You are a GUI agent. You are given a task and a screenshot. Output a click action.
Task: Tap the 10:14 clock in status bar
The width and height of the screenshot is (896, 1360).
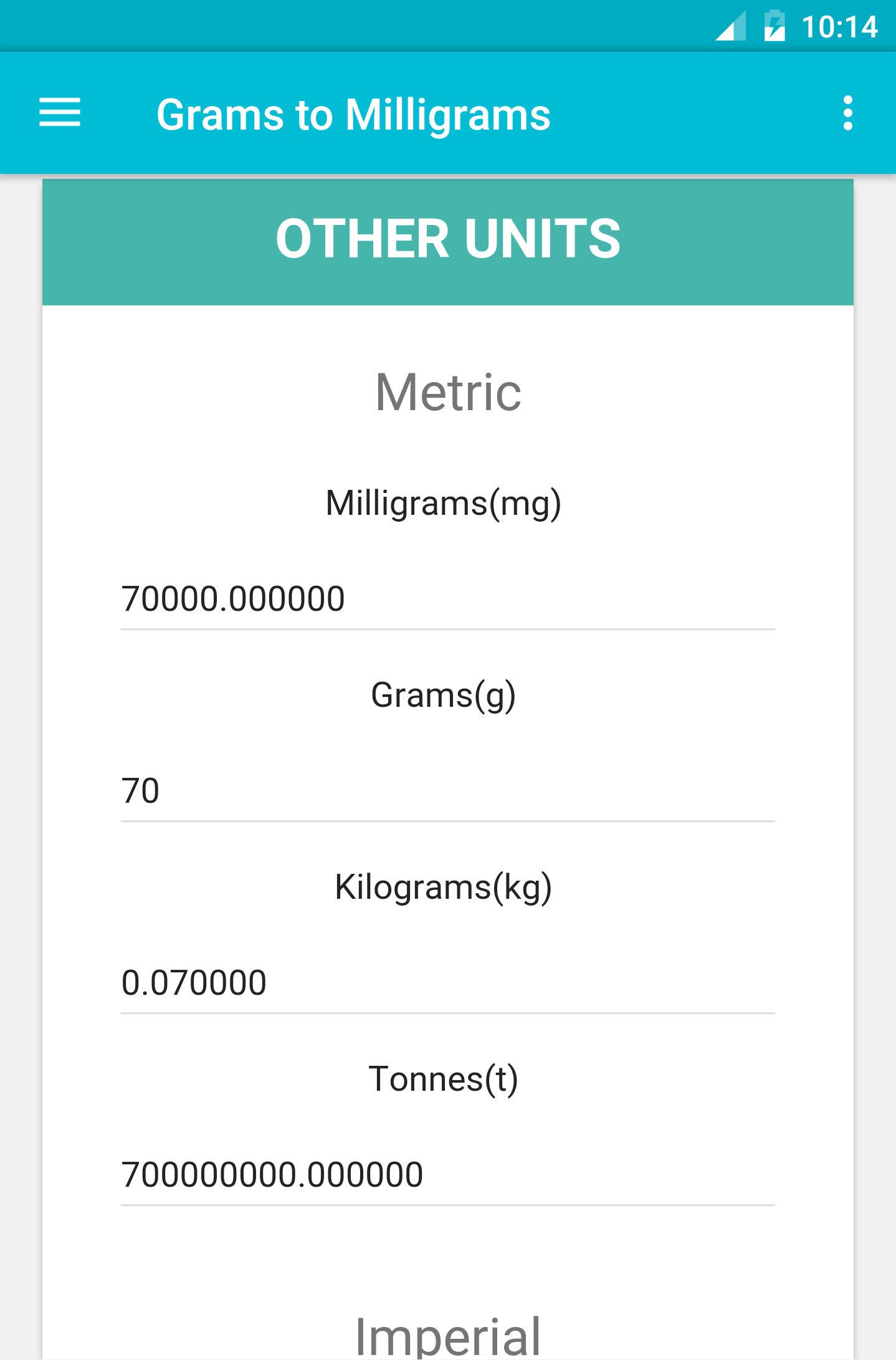point(839,27)
